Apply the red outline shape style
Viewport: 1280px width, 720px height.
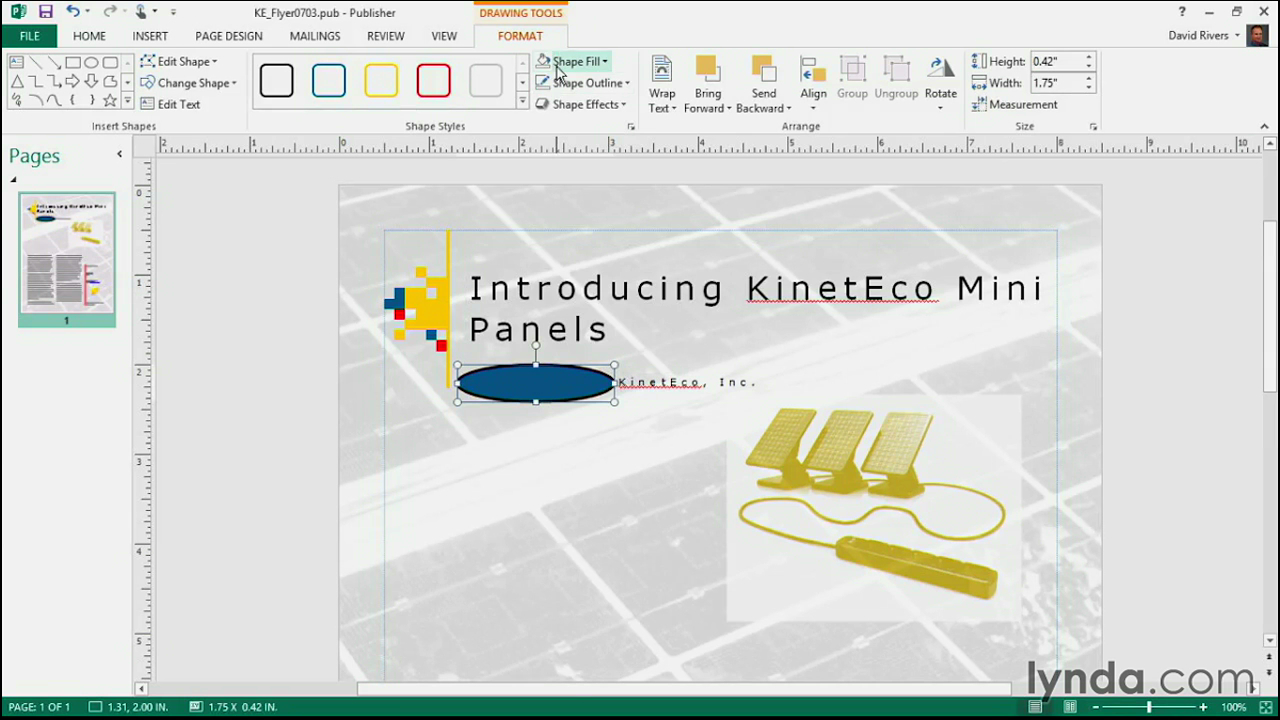pyautogui.click(x=433, y=81)
